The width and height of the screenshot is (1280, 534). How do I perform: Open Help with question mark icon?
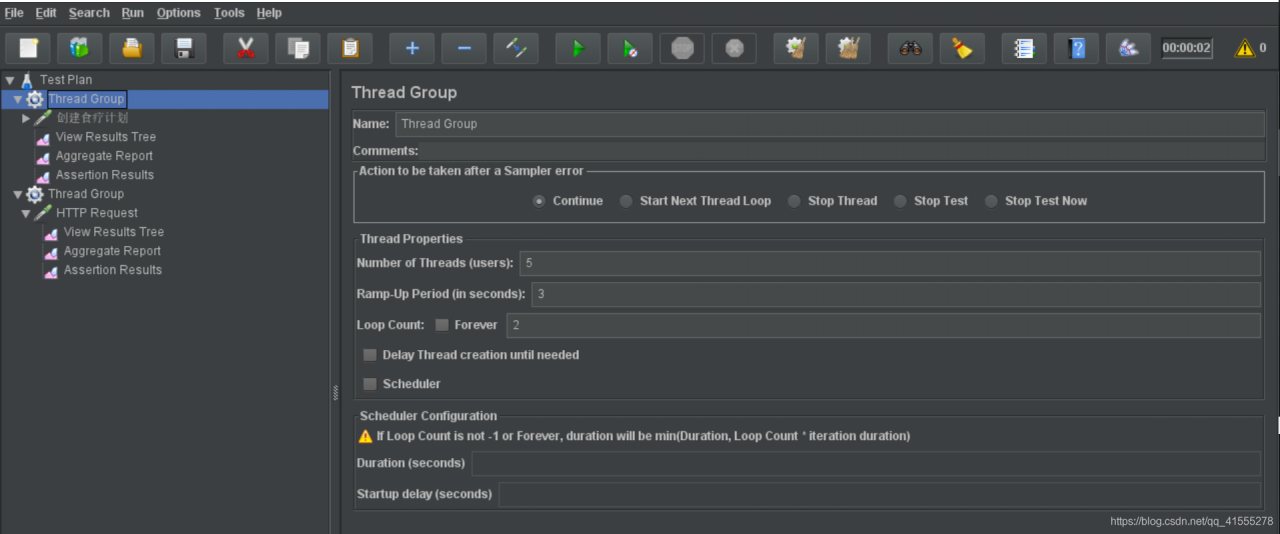click(1076, 48)
